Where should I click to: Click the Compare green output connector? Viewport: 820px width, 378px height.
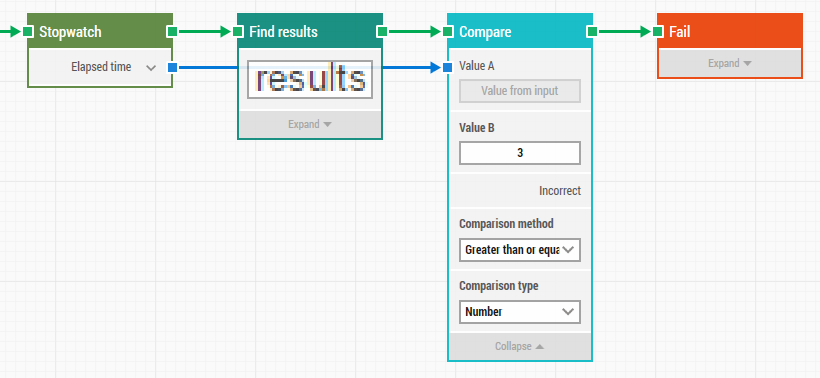(592, 31)
